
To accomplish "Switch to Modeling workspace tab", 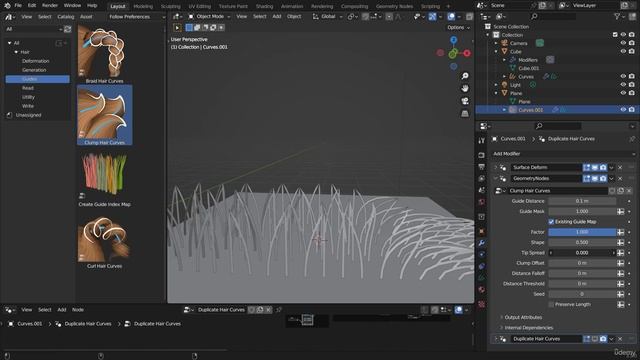I will pos(143,7).
